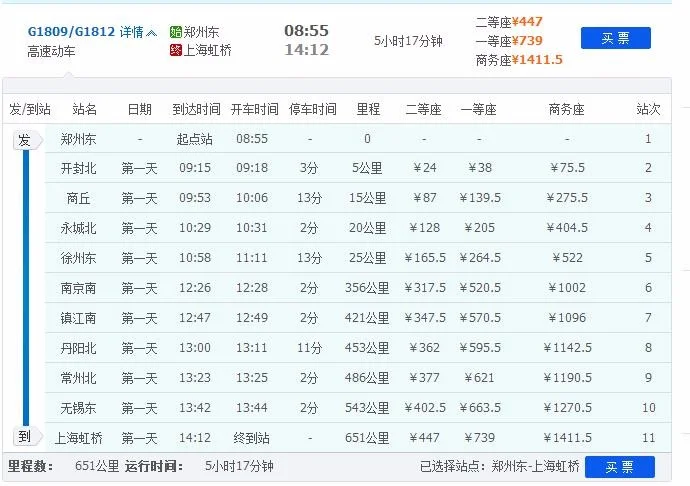Click the red 终 terminal-station icon
The width and height of the screenshot is (690, 486).
pyautogui.click(x=176, y=50)
